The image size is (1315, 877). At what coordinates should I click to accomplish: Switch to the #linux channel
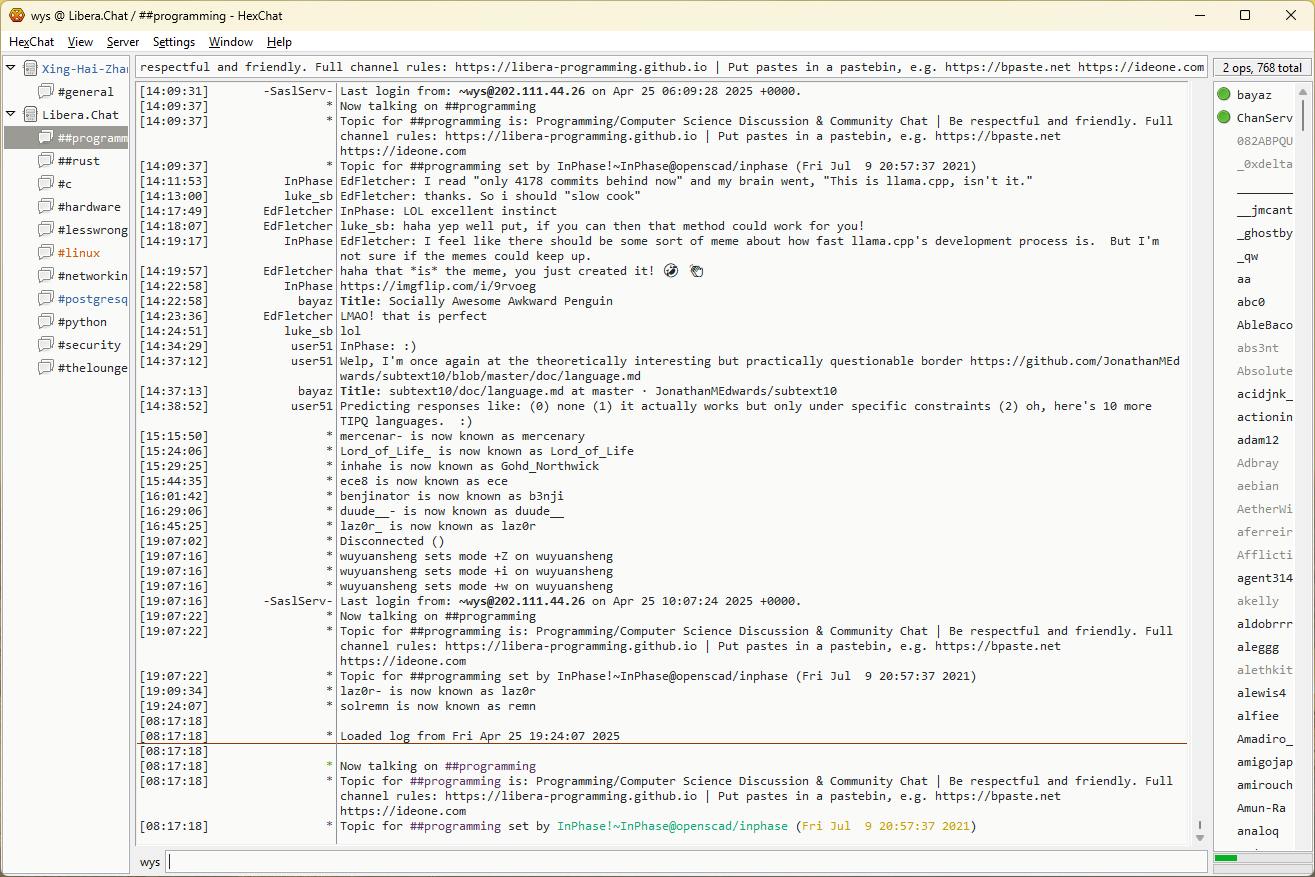78,253
